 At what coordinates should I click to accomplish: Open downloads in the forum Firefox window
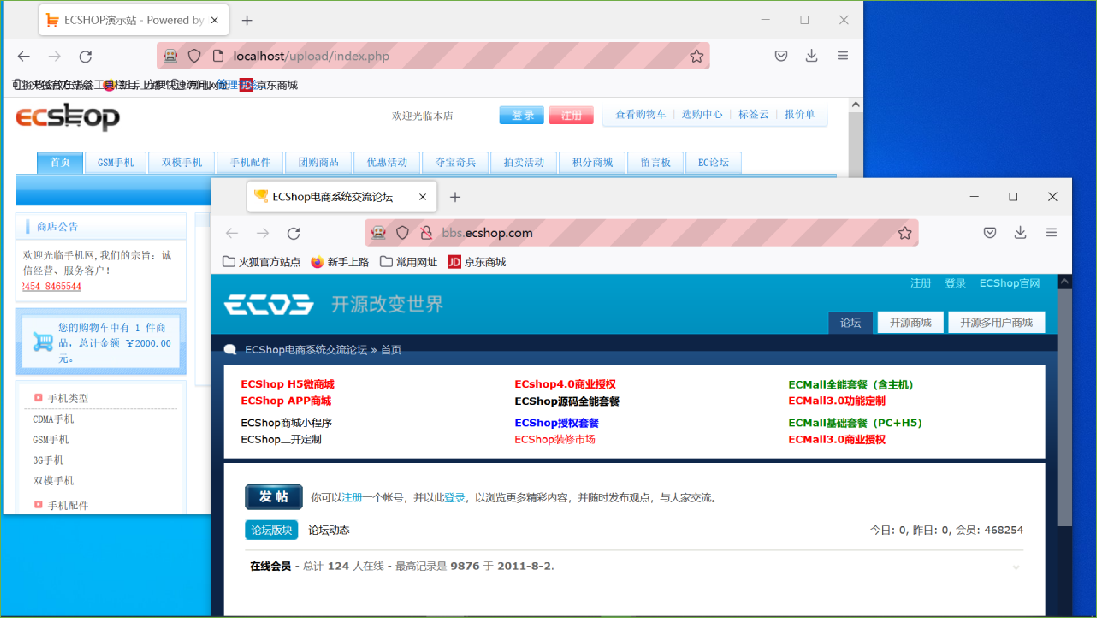[1020, 232]
